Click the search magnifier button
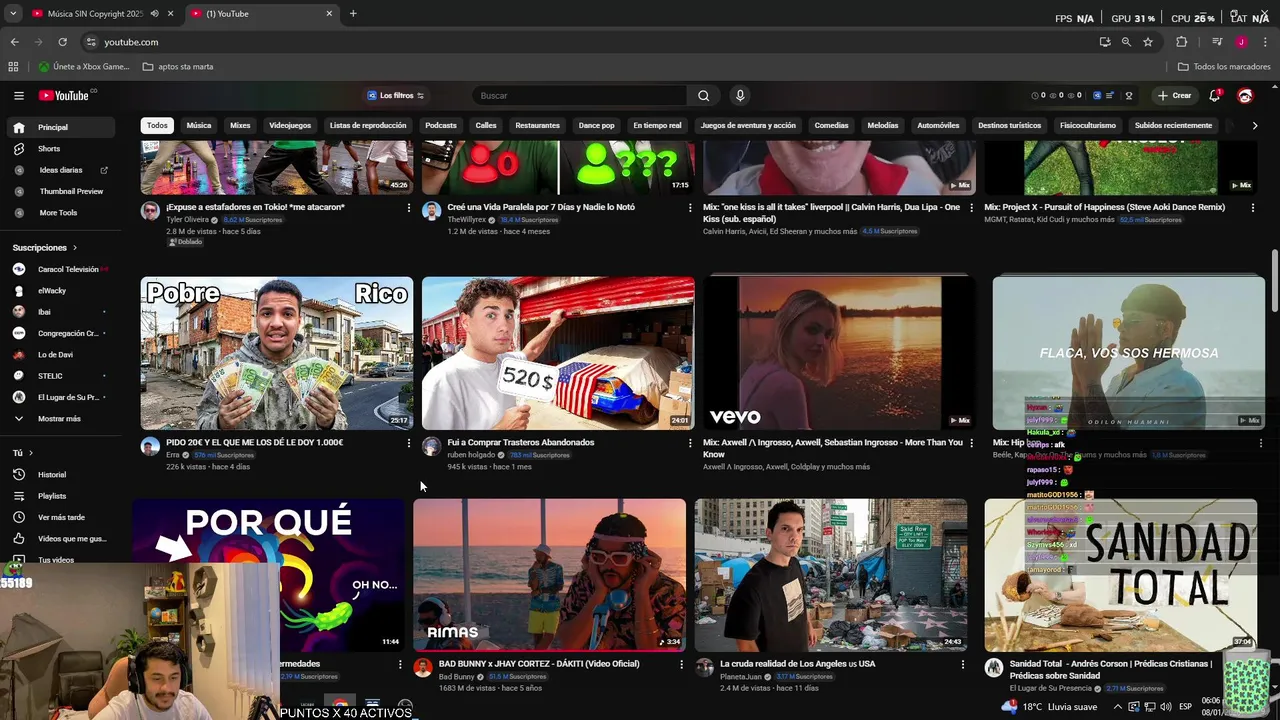 [703, 96]
